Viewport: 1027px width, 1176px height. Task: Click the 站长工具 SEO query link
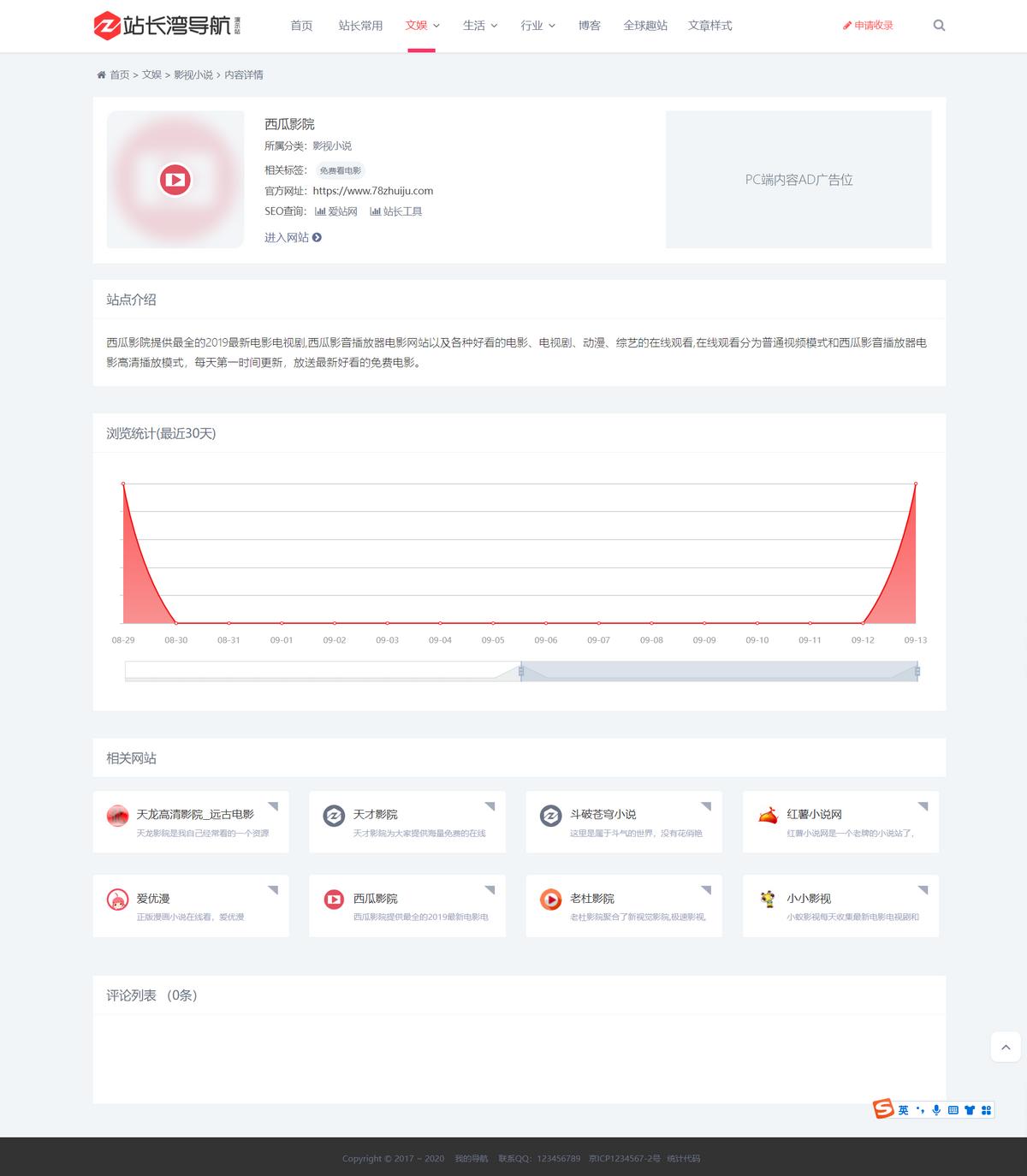396,211
